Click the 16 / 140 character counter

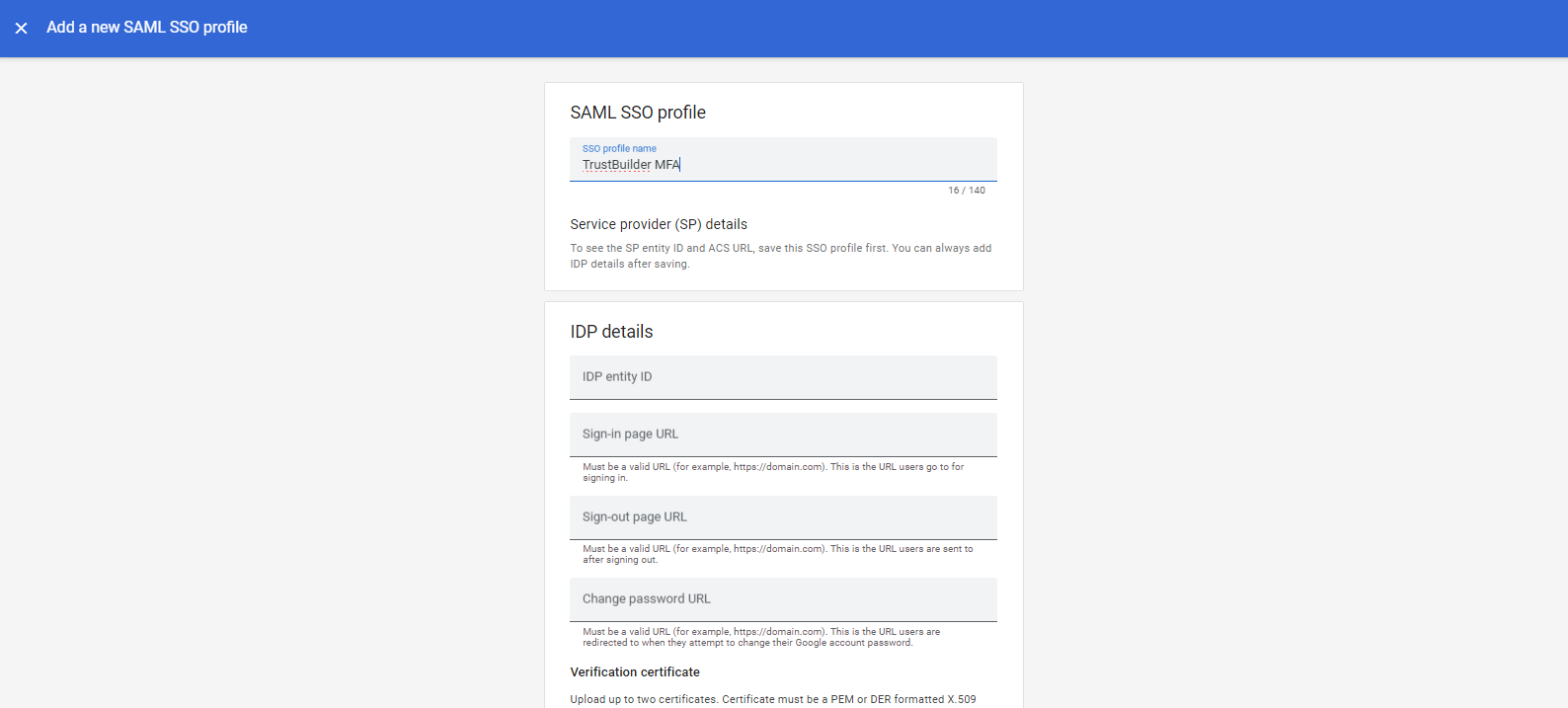coord(966,191)
